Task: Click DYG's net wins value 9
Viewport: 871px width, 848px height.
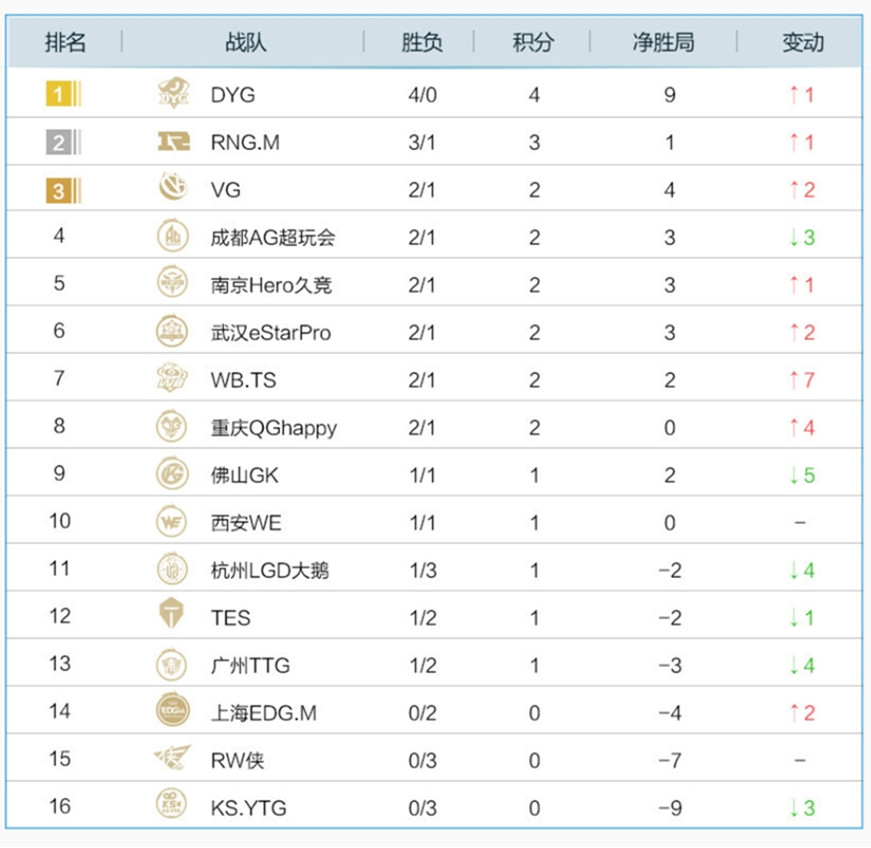Action: (x=670, y=95)
